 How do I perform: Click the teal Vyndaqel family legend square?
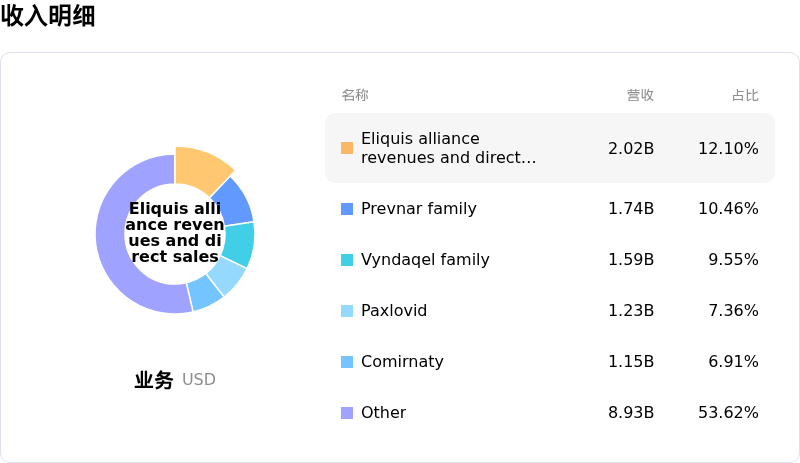pyautogui.click(x=347, y=260)
